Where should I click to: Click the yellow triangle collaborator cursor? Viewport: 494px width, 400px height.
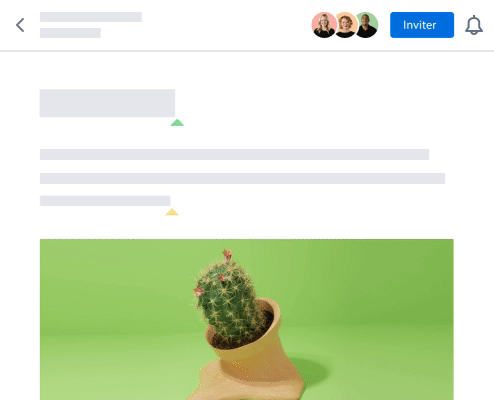(x=172, y=212)
